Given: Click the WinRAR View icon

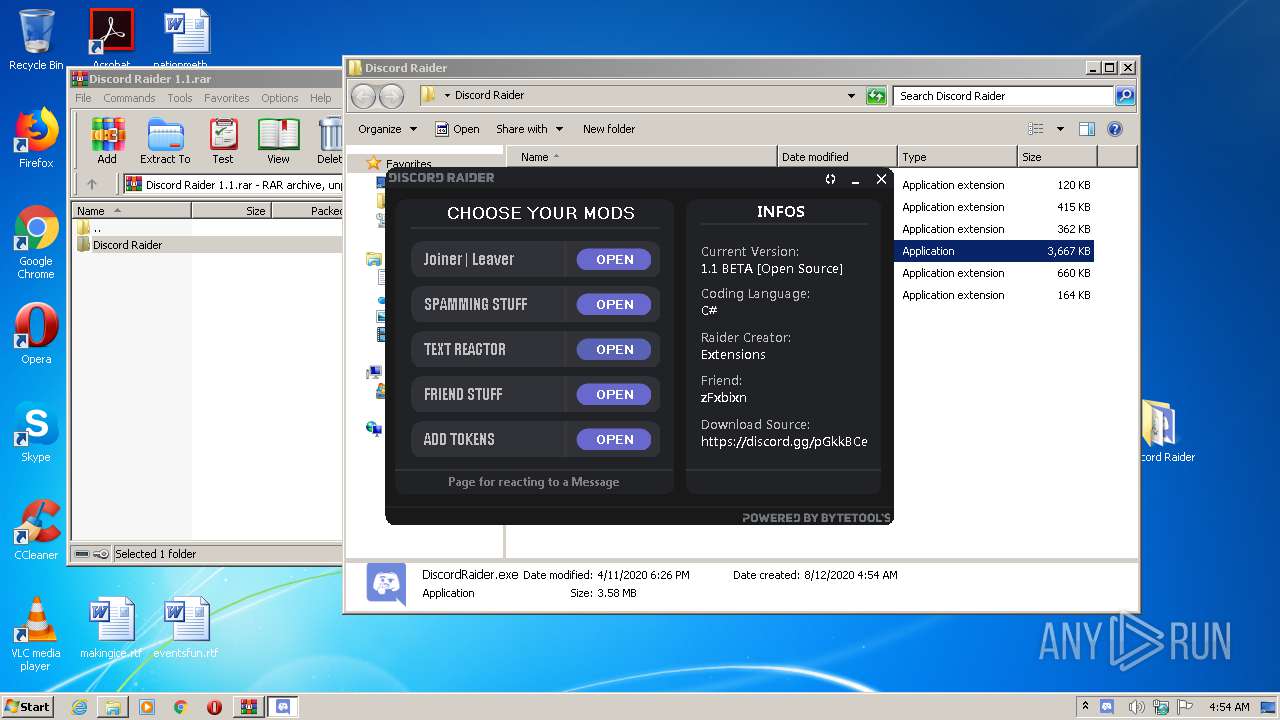Looking at the screenshot, I should point(279,141).
